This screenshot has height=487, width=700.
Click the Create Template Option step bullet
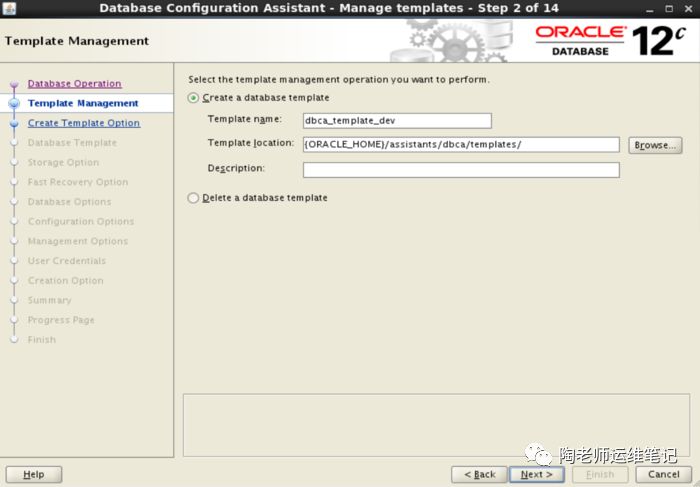14,123
